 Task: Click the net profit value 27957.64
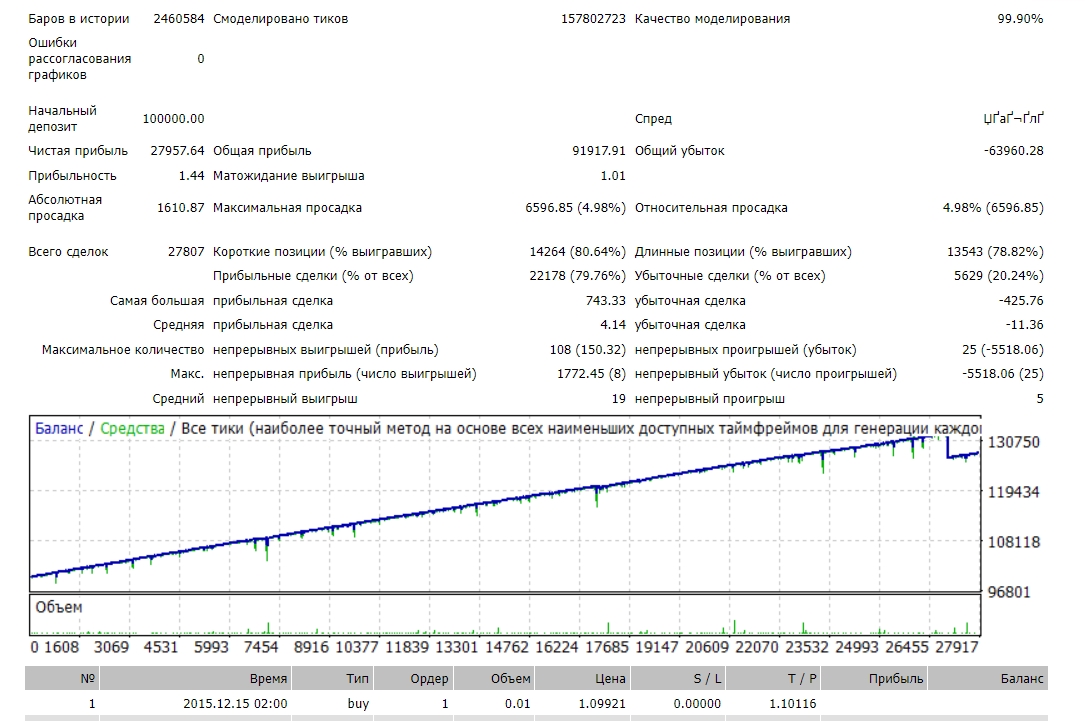click(x=177, y=150)
